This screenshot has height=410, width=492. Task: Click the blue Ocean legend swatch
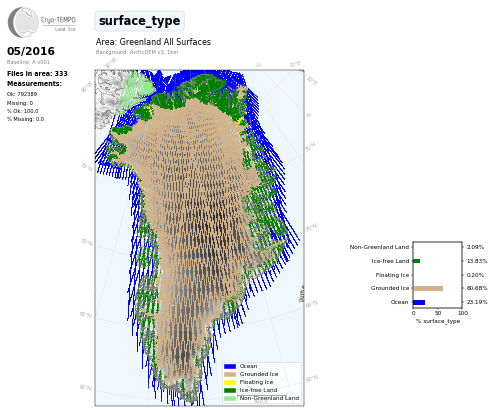click(230, 366)
